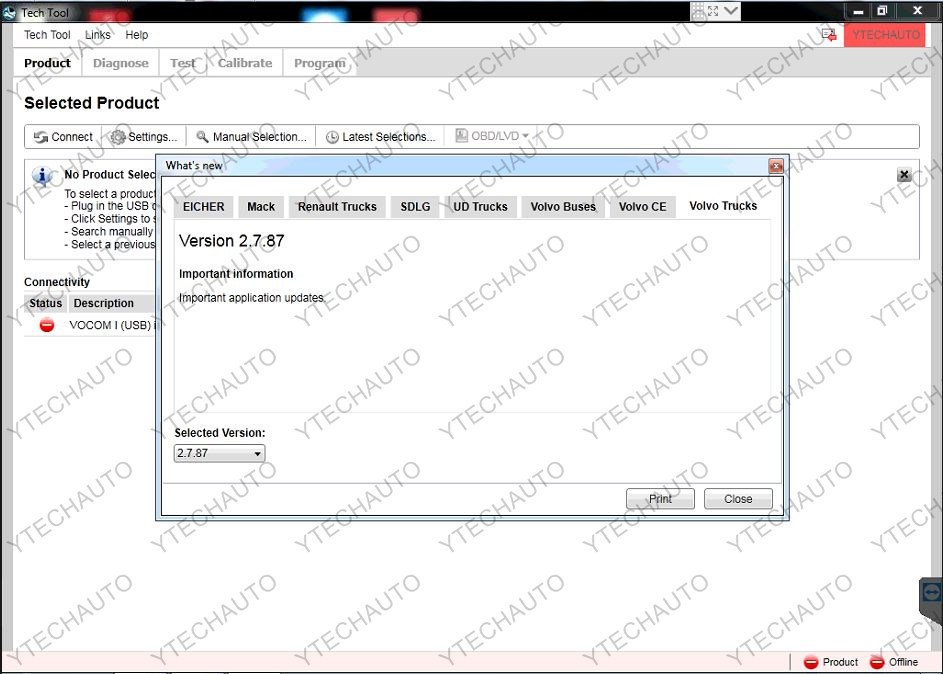
Task: Click the Connect toolbar icon
Action: click(41, 136)
